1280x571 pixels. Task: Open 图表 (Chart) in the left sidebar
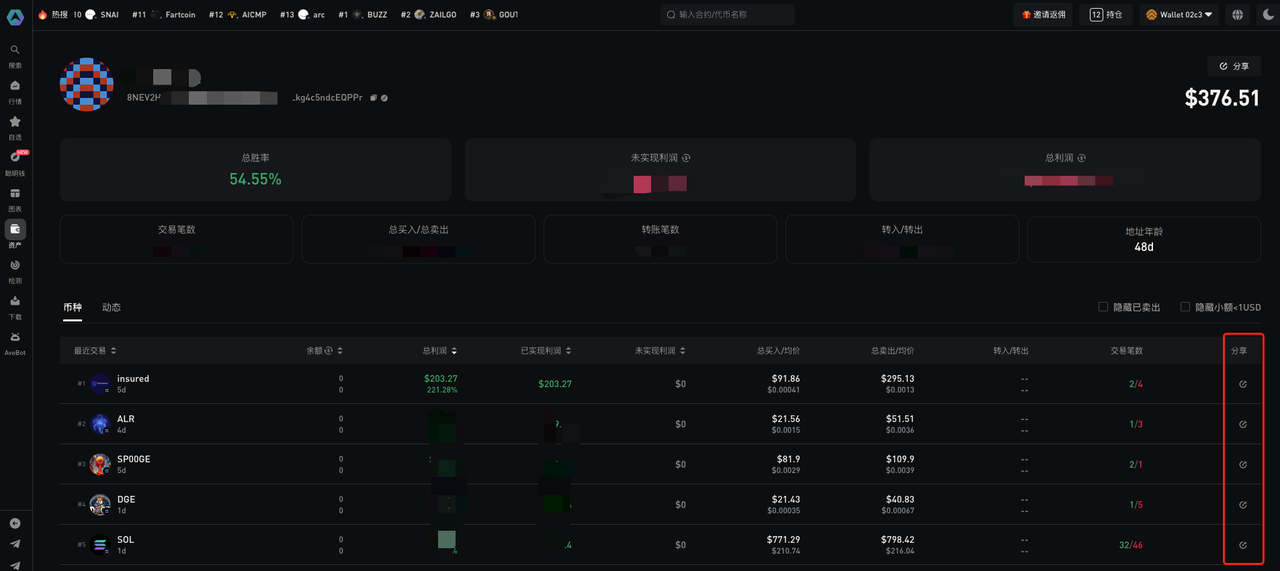click(15, 197)
